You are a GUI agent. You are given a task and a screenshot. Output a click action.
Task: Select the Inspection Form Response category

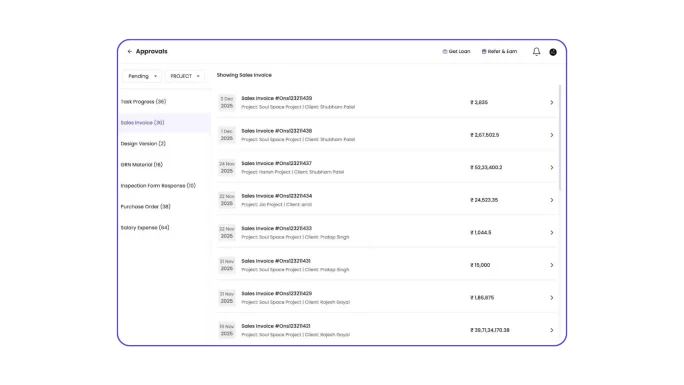[158, 185]
